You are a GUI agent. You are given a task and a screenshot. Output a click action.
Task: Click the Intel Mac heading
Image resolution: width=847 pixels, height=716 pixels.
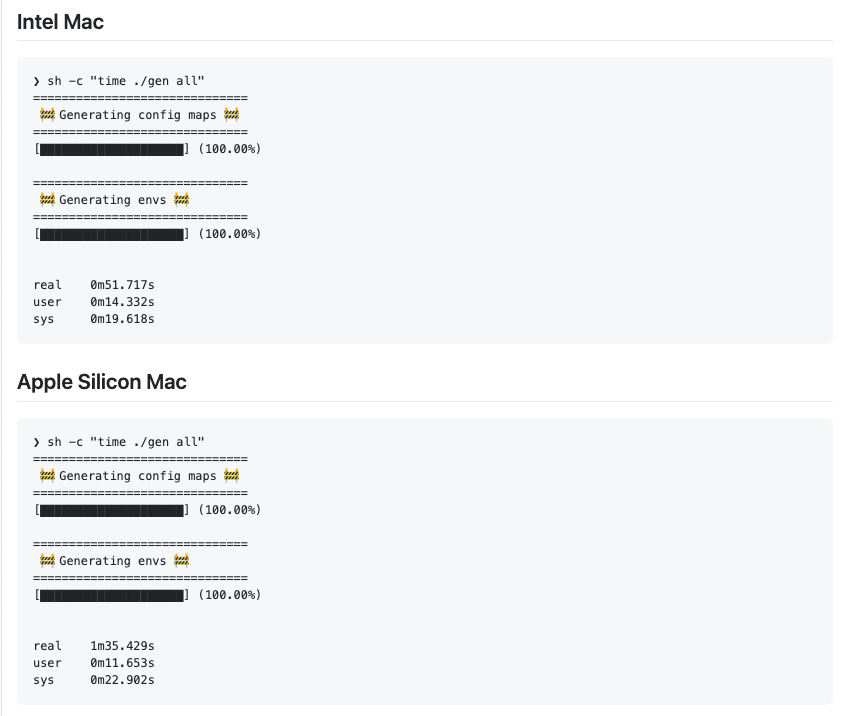point(60,22)
